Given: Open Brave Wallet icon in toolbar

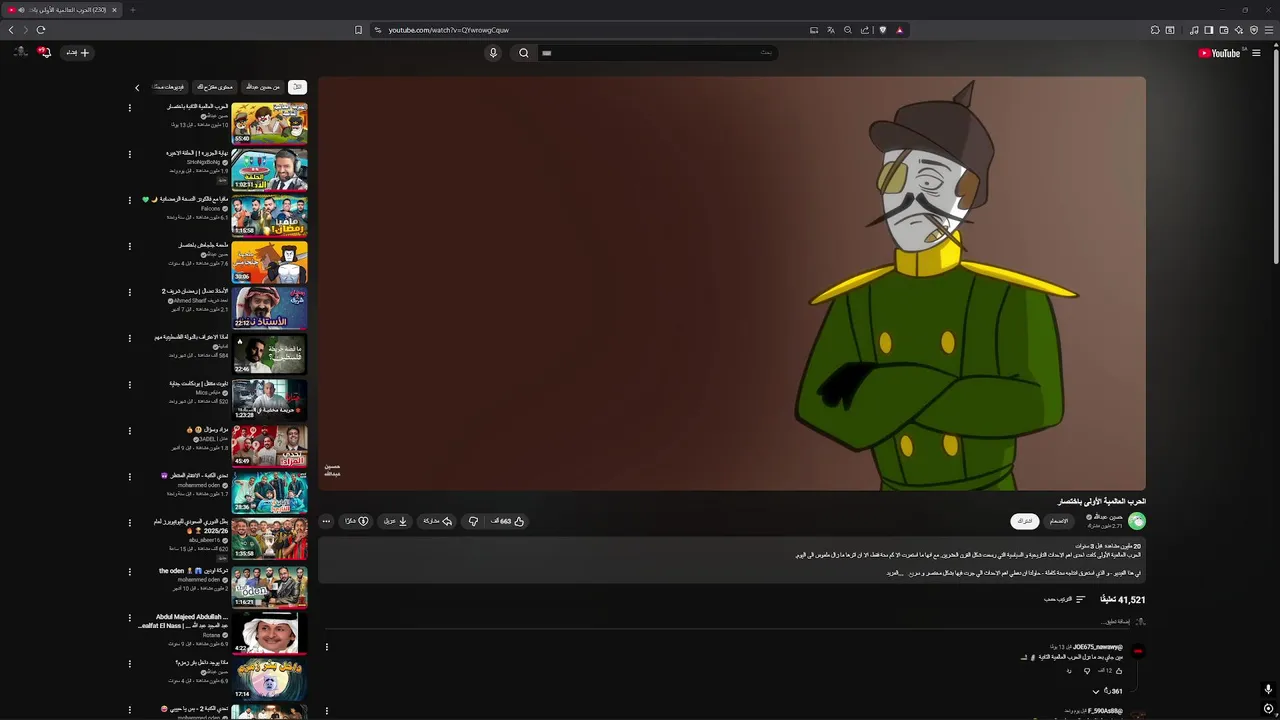Looking at the screenshot, I should [x=1224, y=30].
